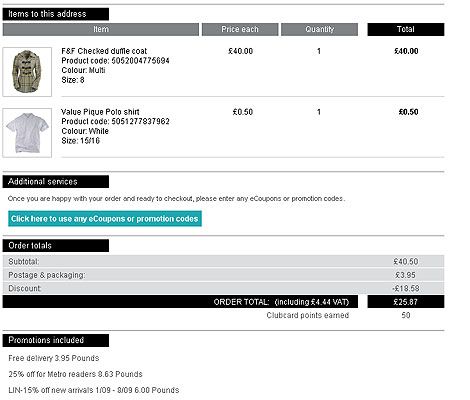This screenshot has height=400, width=470.
Task: Click the Total column header
Action: click(x=406, y=29)
